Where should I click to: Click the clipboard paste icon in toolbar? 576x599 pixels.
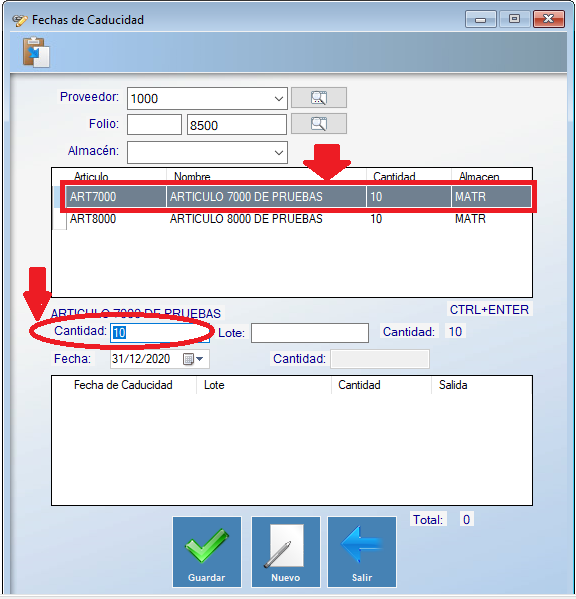coord(36,52)
